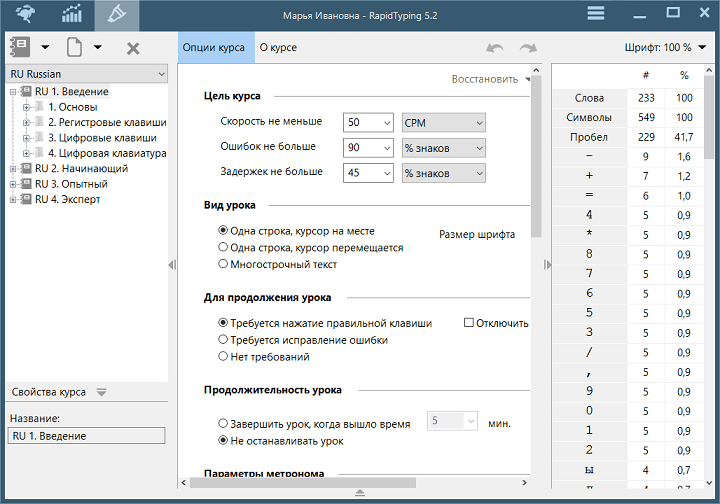Click the lesson editor pencil icon
Viewport: 720px width, 504px height.
click(x=117, y=14)
